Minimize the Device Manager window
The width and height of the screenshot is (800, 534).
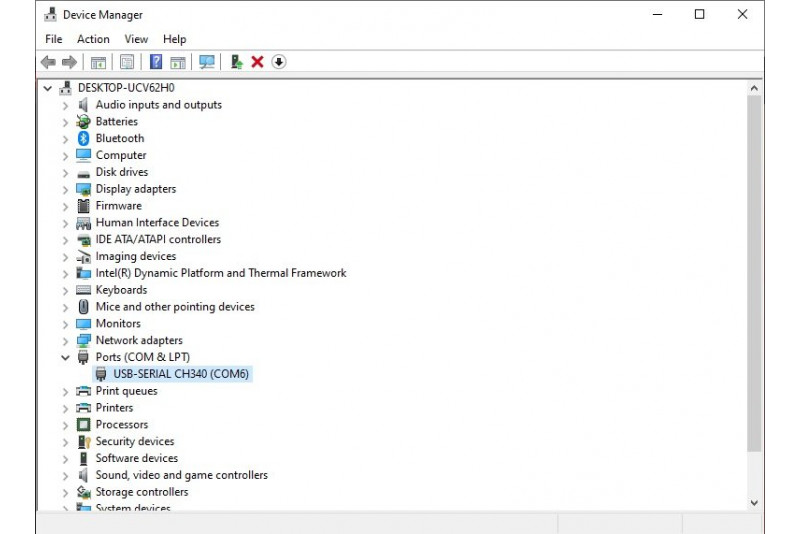657,14
